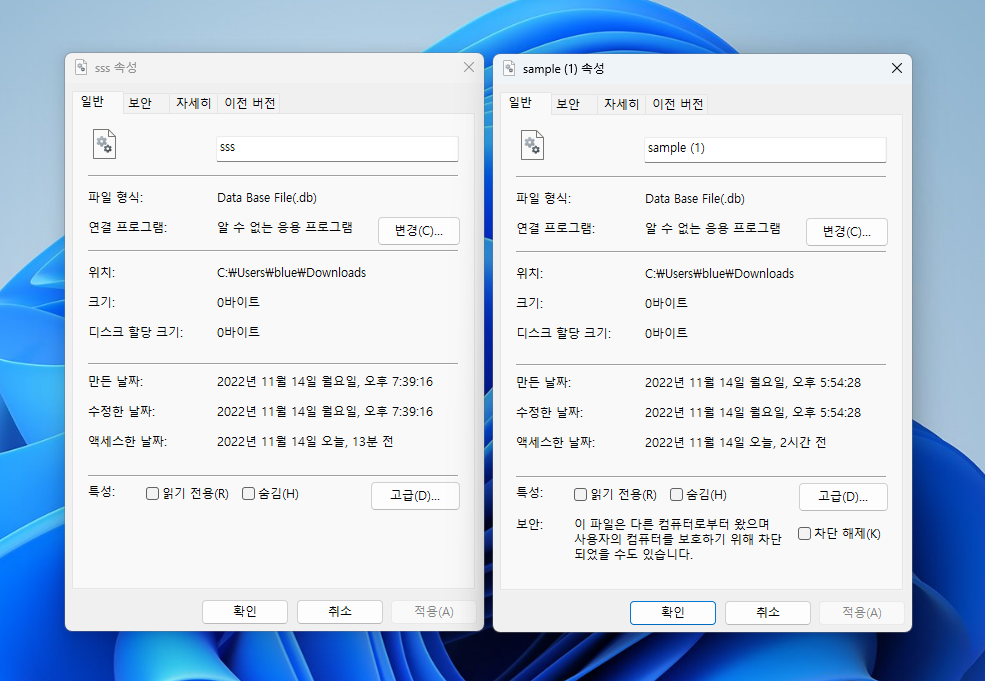Screen dimensions: 985x681
Task: Click 취소 button in sss window
Action: click(x=340, y=611)
